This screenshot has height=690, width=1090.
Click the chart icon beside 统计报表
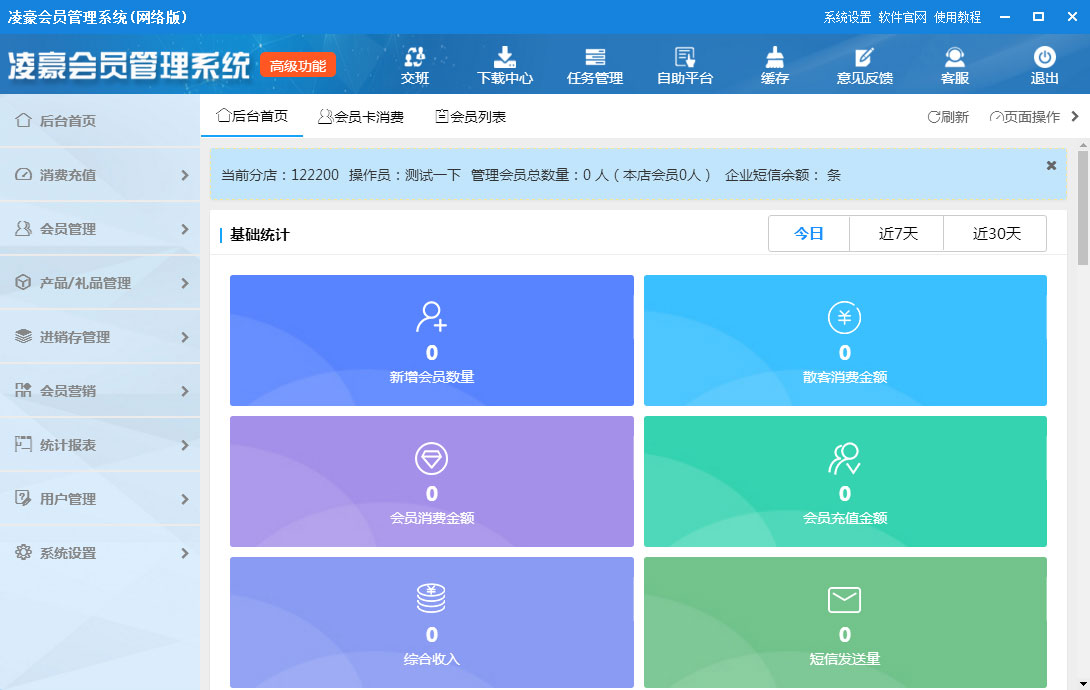[23, 444]
